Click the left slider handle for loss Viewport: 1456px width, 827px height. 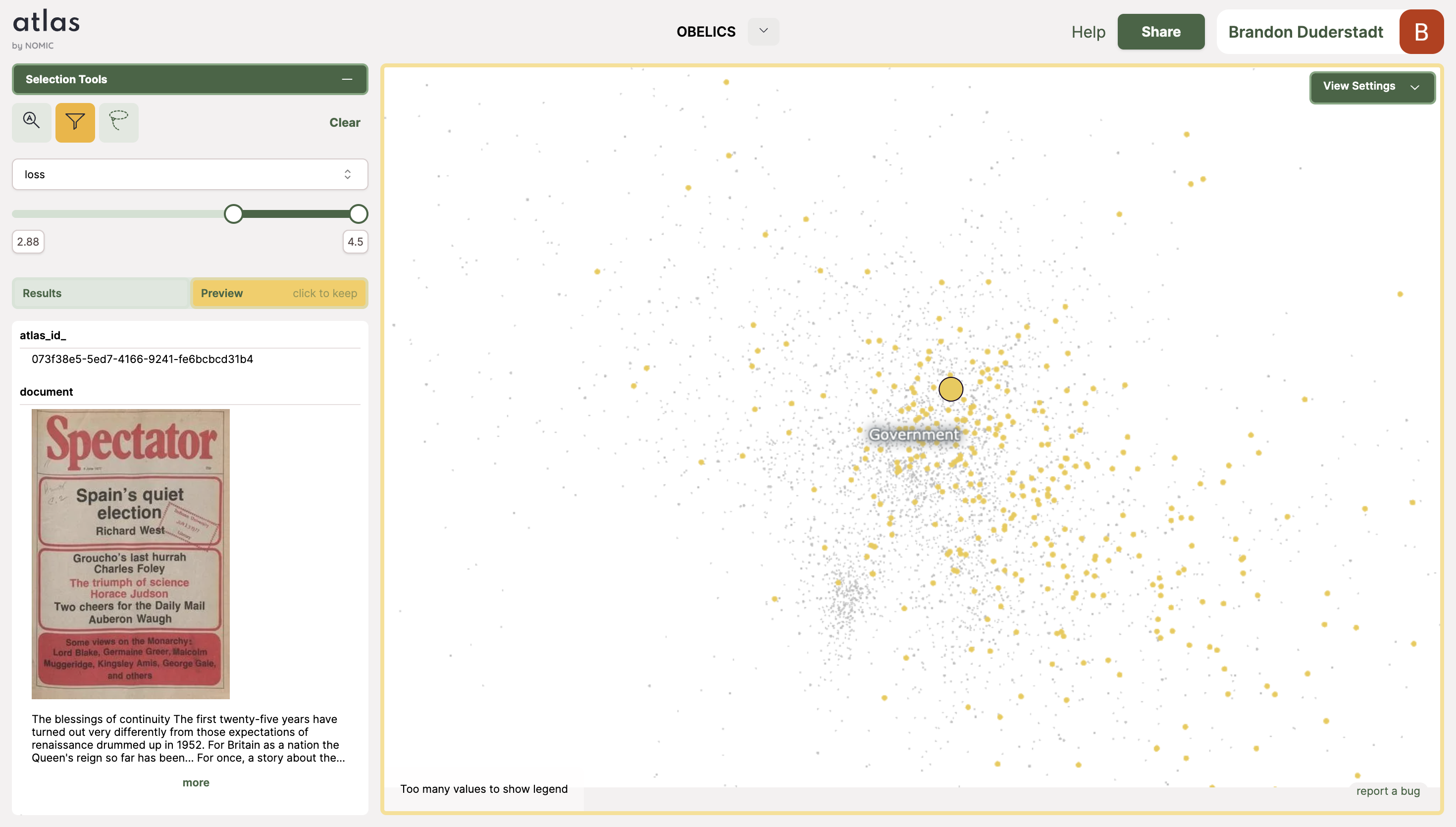click(233, 214)
